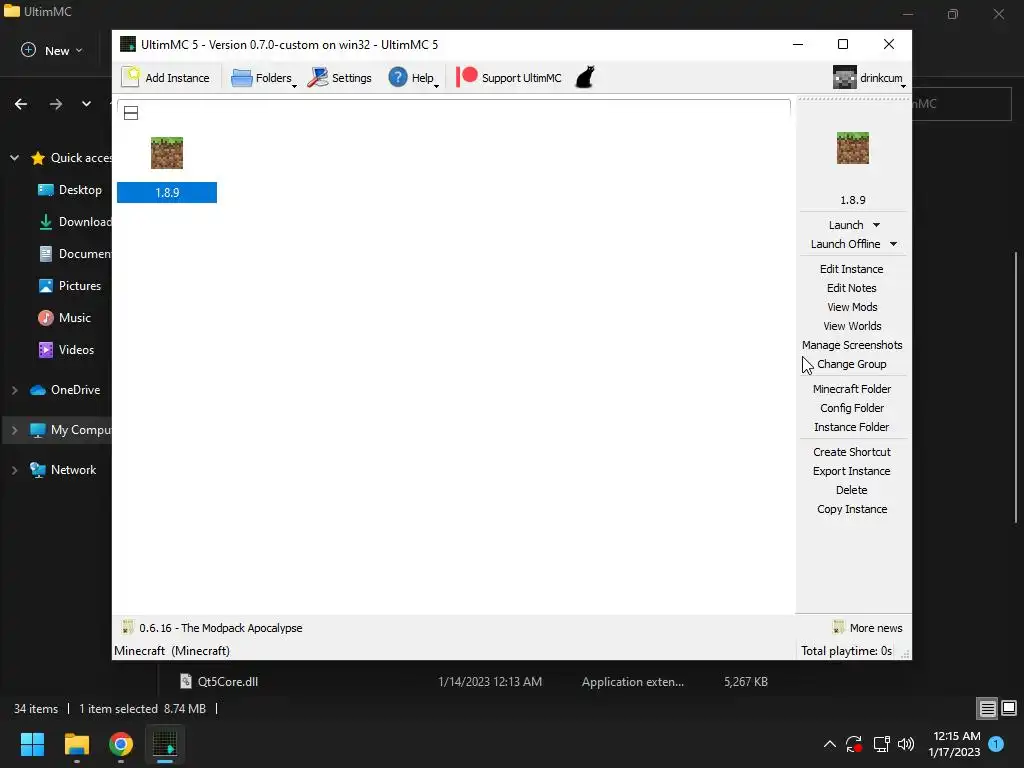The width and height of the screenshot is (1024, 768).
Task: Click the volume speaker tray icon
Action: 906,744
